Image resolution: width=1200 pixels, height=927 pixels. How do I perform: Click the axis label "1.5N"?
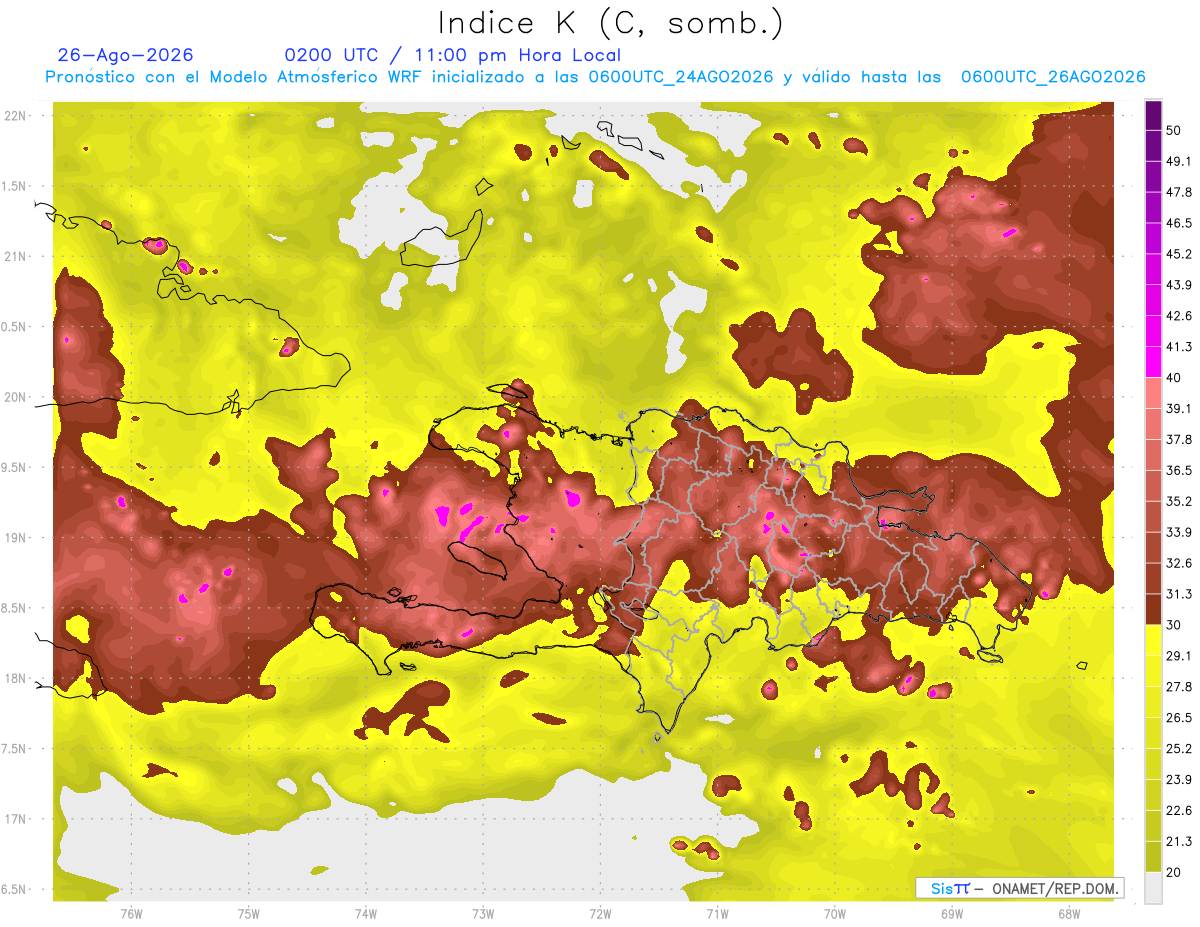(15, 186)
